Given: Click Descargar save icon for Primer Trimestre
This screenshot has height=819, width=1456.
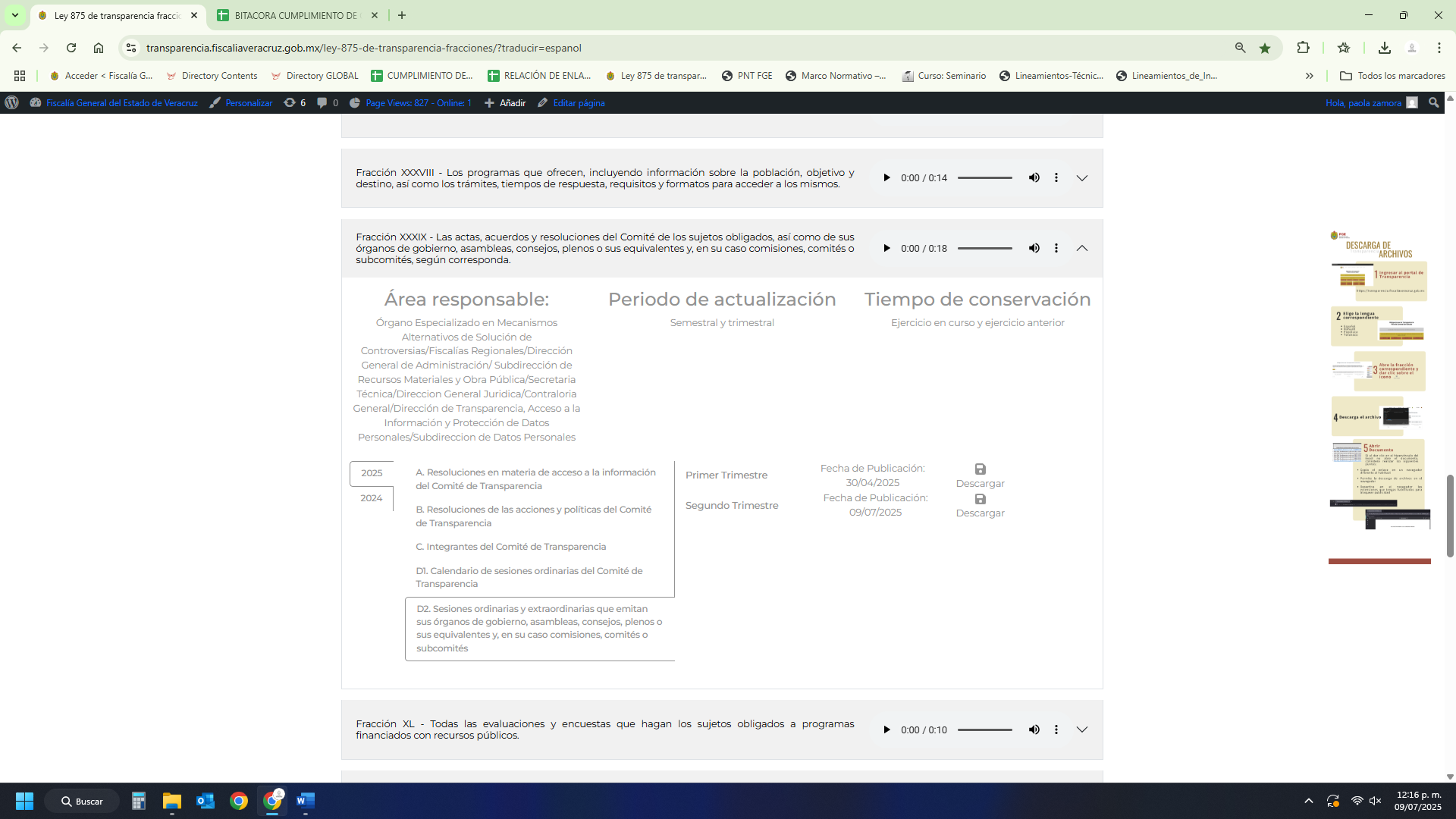Looking at the screenshot, I should 980,469.
